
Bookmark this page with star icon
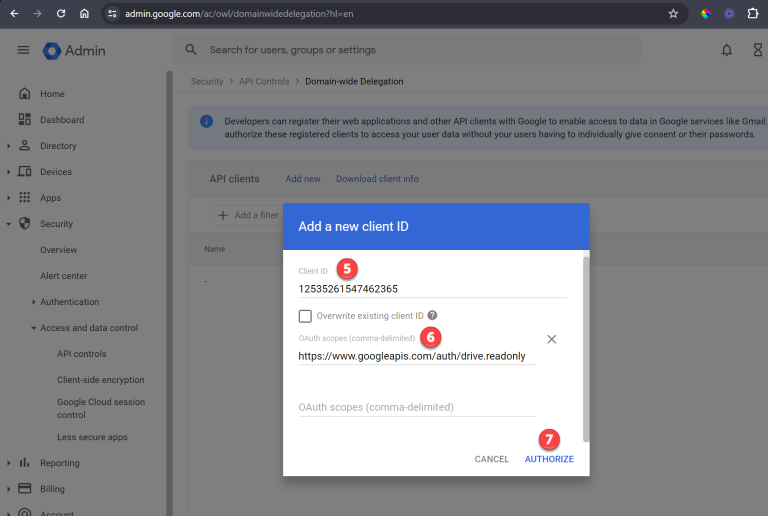[673, 14]
